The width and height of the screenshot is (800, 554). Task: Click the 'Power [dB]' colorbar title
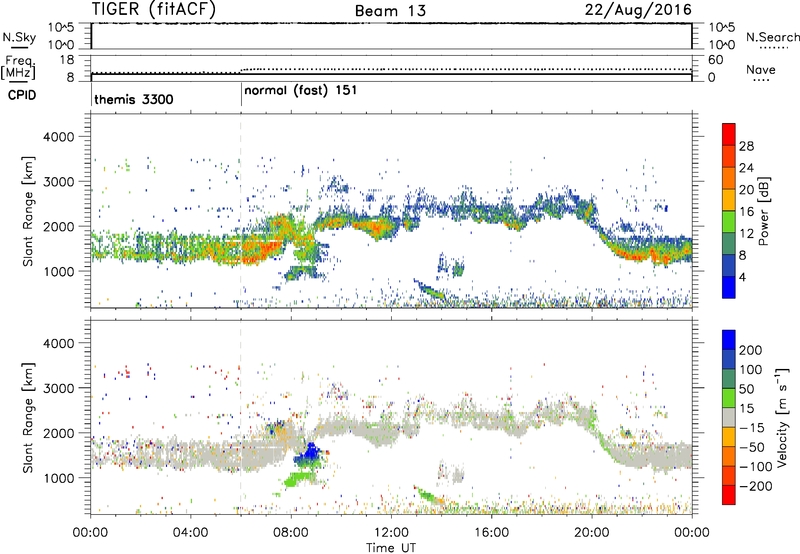764,211
